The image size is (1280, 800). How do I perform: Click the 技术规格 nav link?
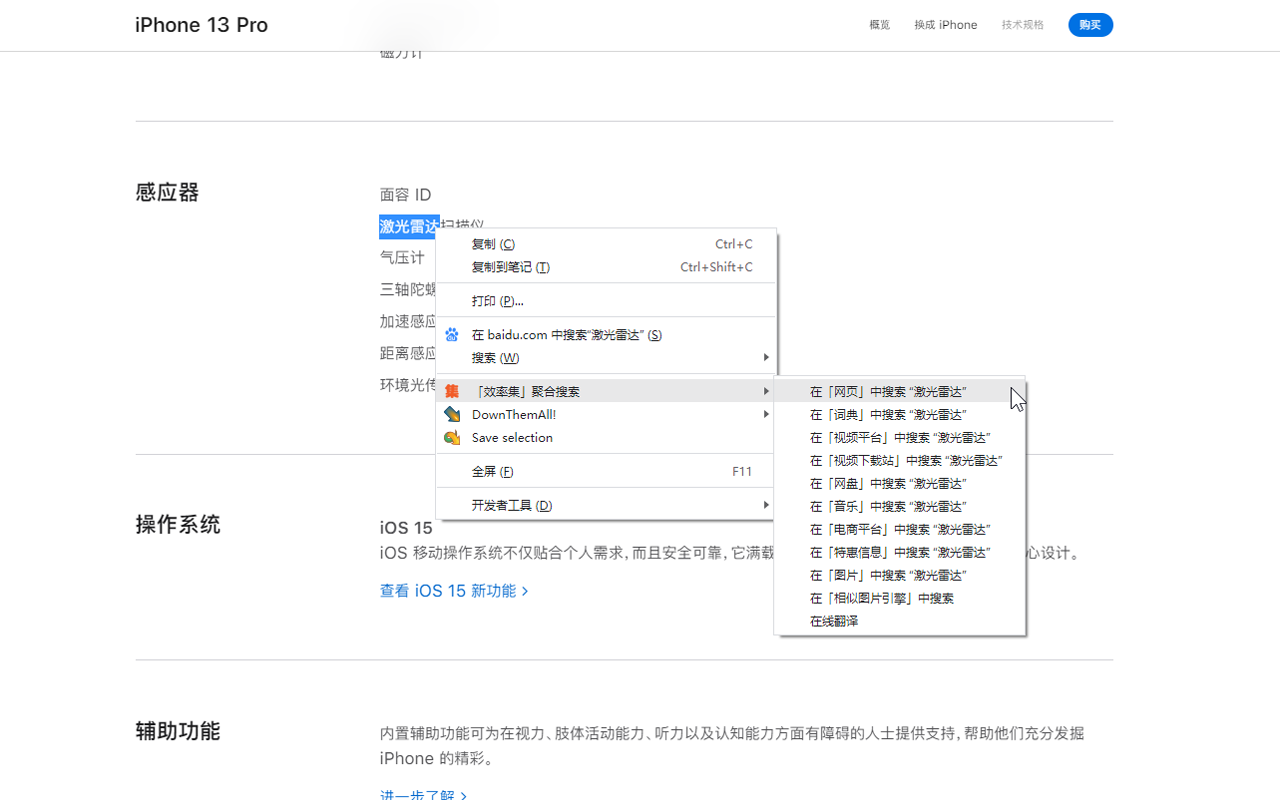[x=1023, y=25]
